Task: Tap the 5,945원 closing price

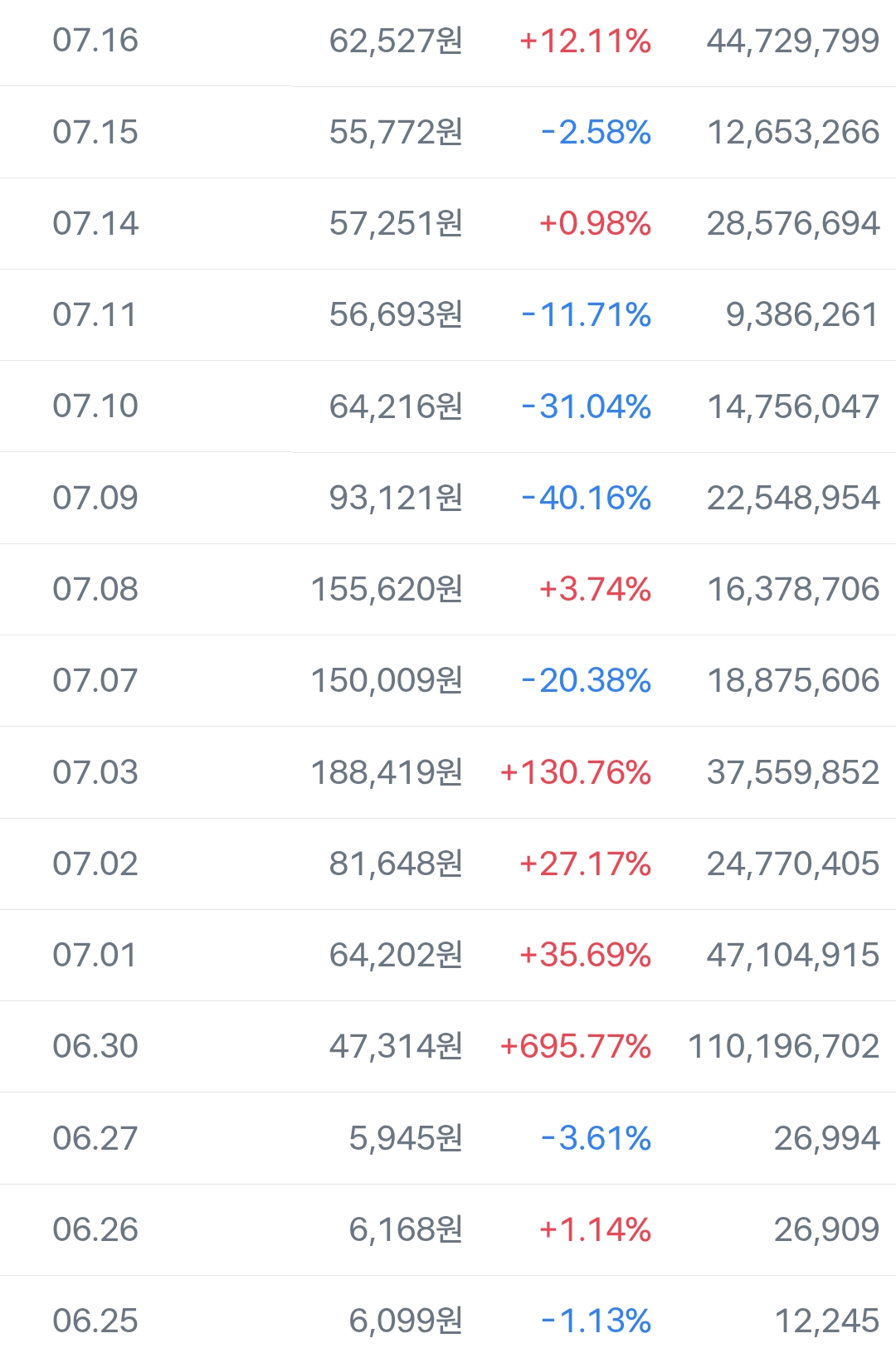Action: coord(406,1138)
